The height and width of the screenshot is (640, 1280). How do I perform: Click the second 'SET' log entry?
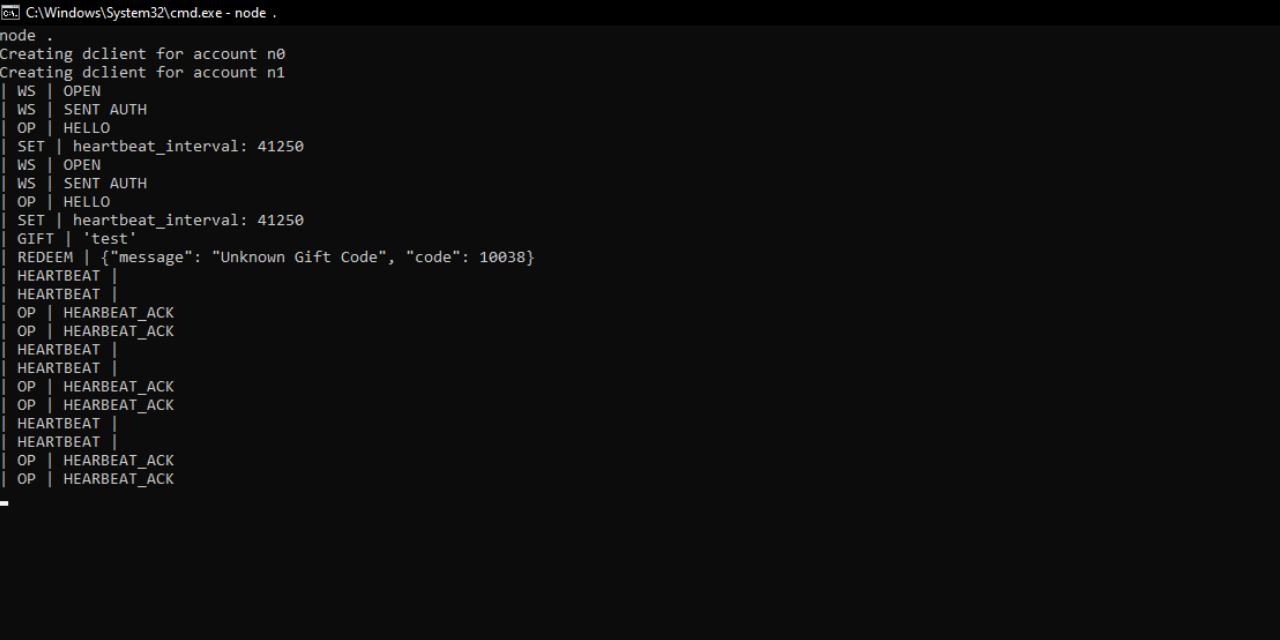tap(31, 220)
